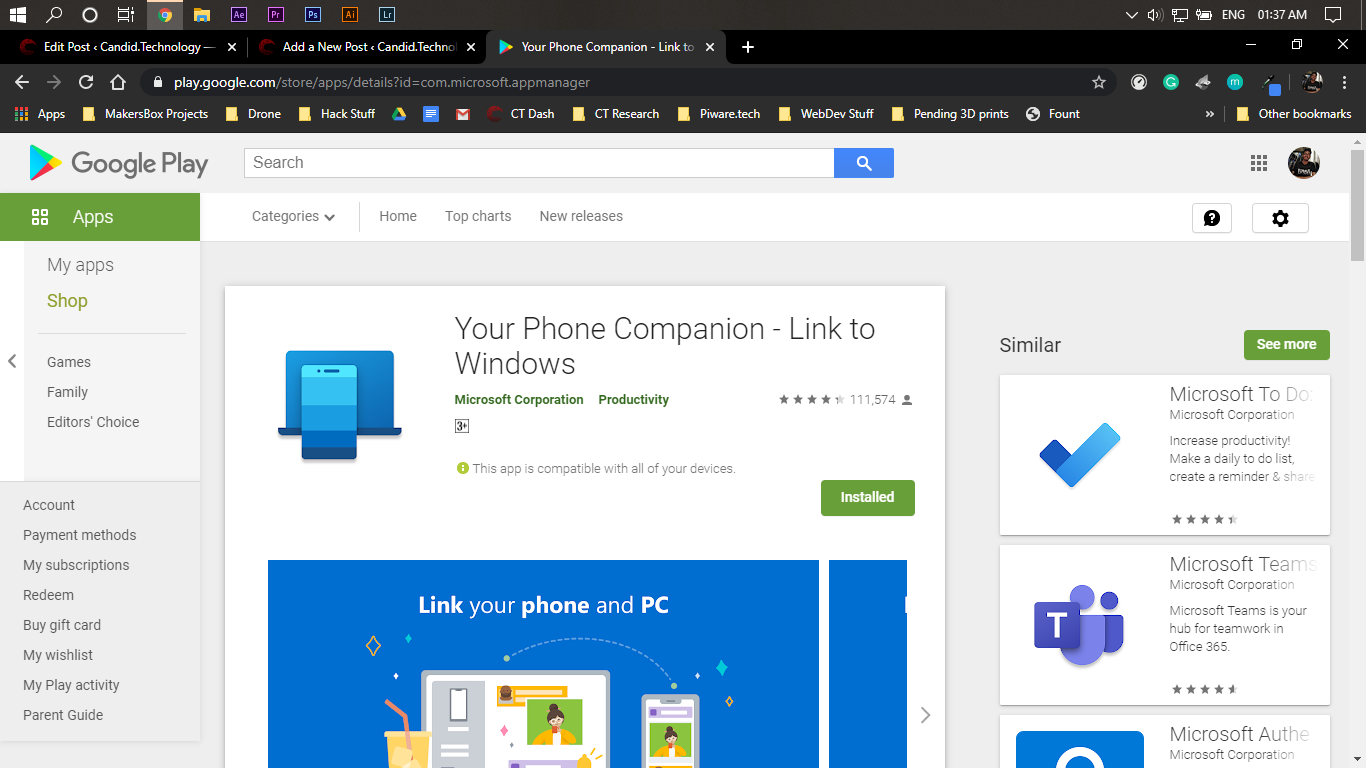Viewport: 1366px width, 768px height.
Task: Click the help question mark button
Action: (1212, 218)
